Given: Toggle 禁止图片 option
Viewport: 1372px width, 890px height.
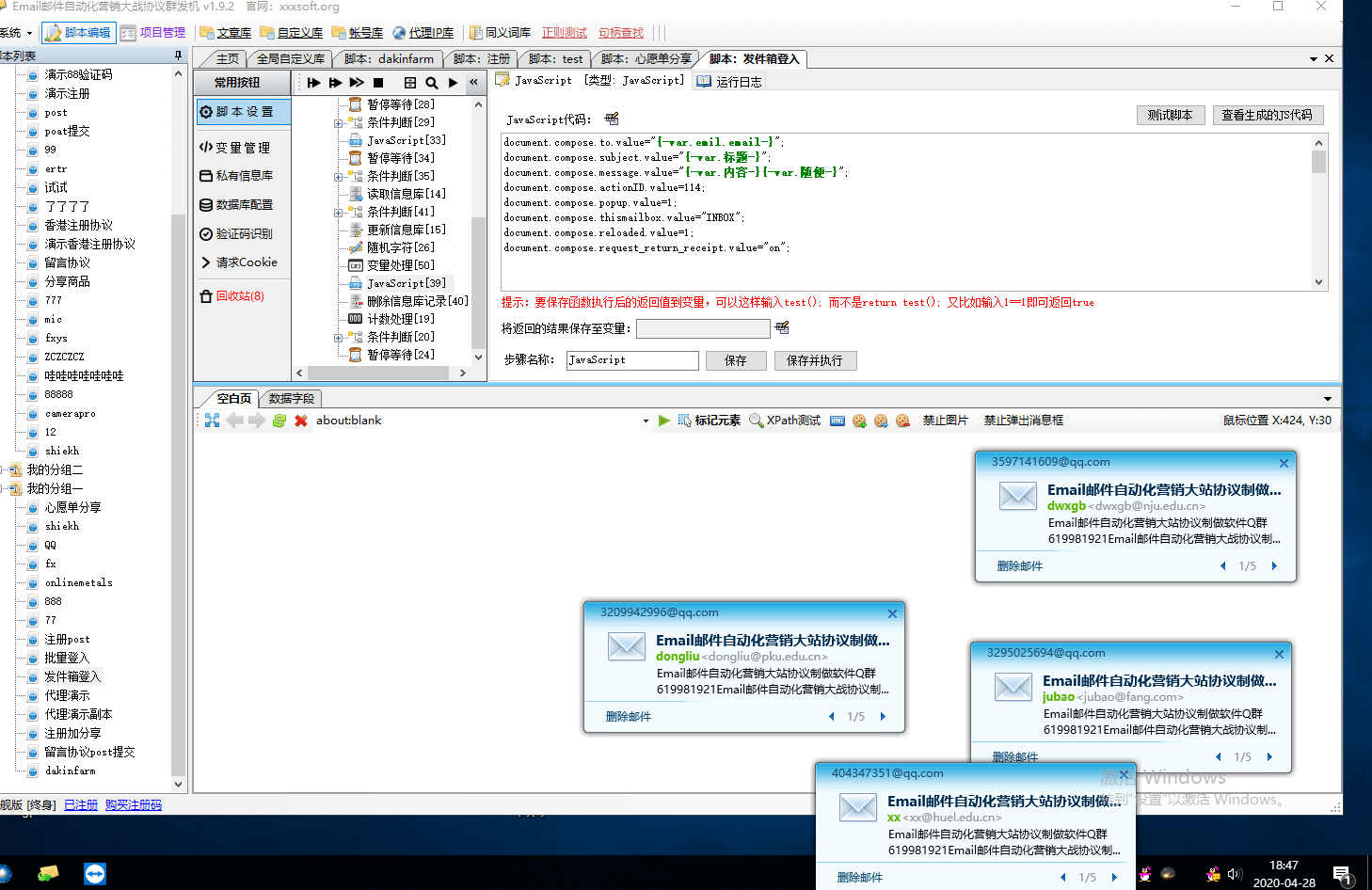Looking at the screenshot, I should 945,421.
